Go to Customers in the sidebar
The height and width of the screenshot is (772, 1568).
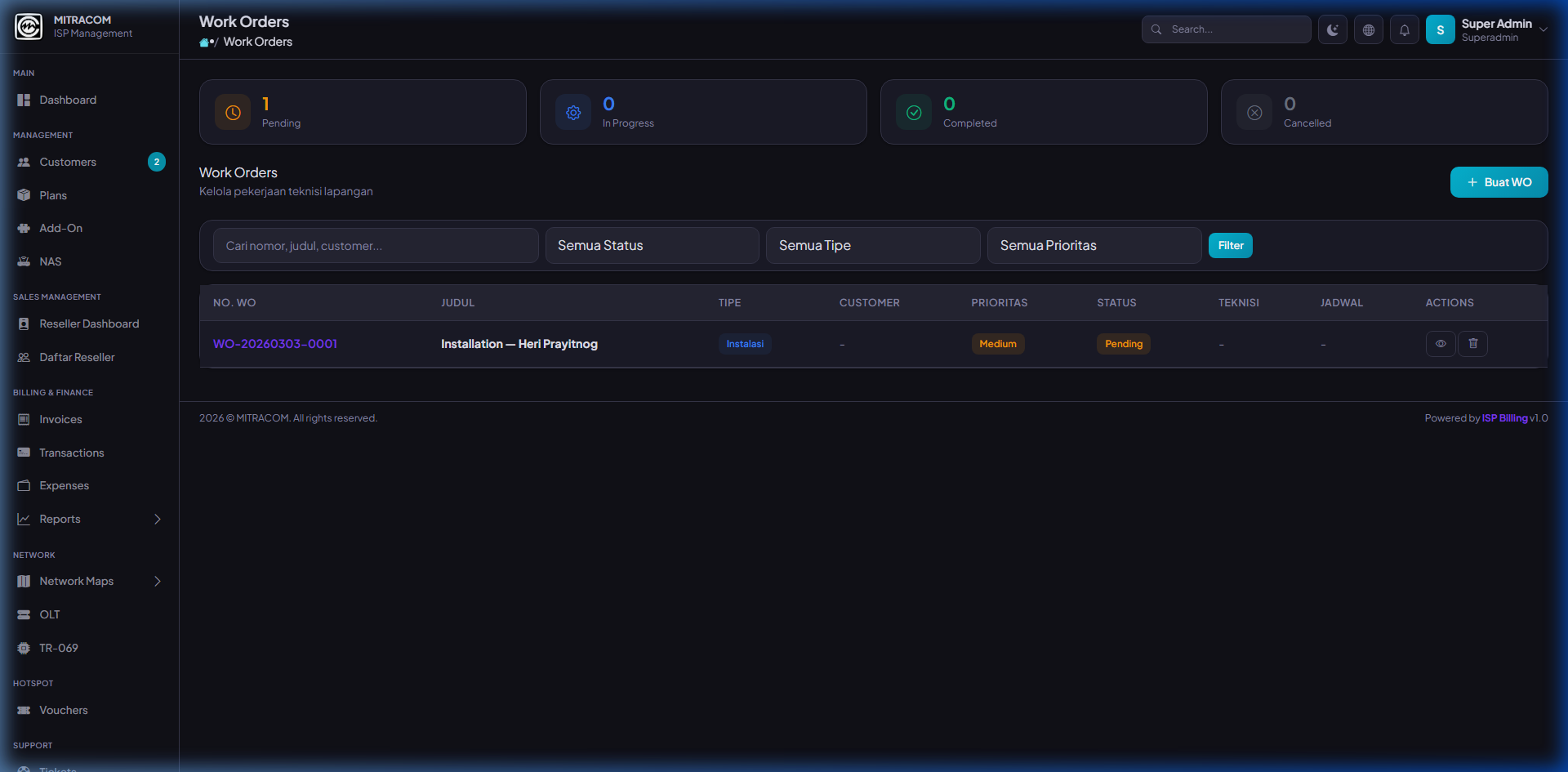click(x=68, y=163)
